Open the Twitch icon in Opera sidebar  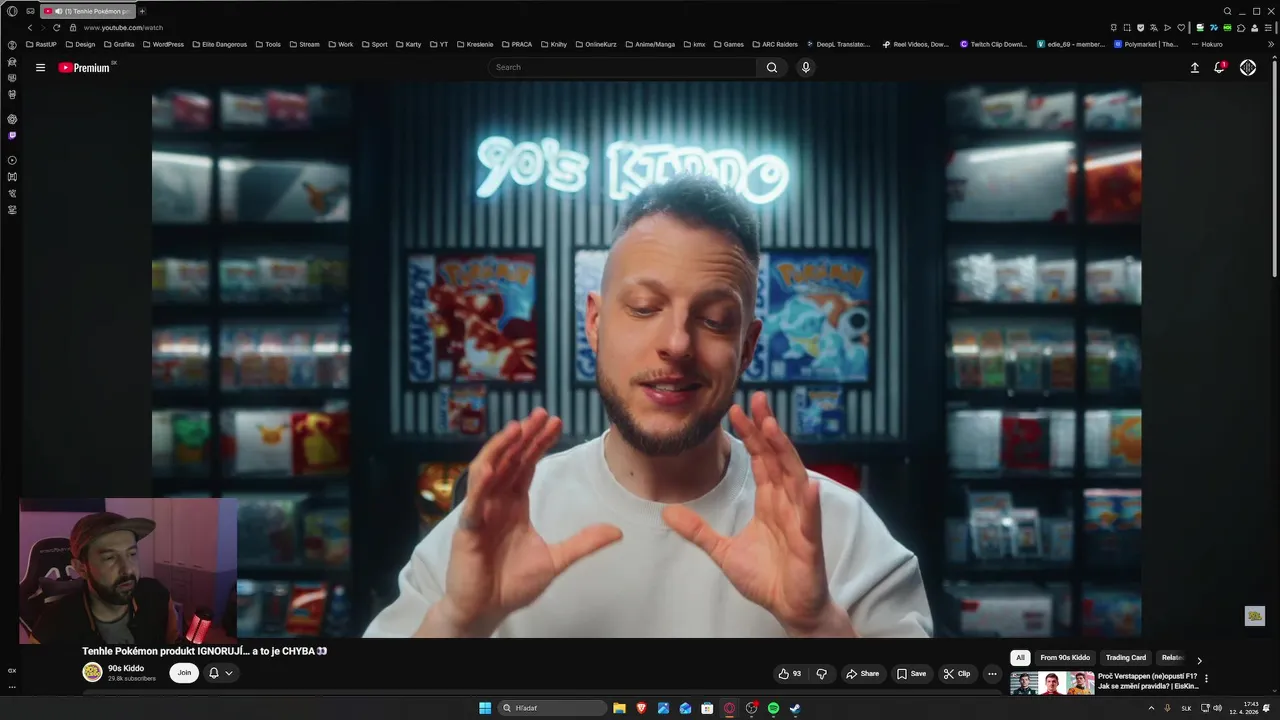click(12, 135)
